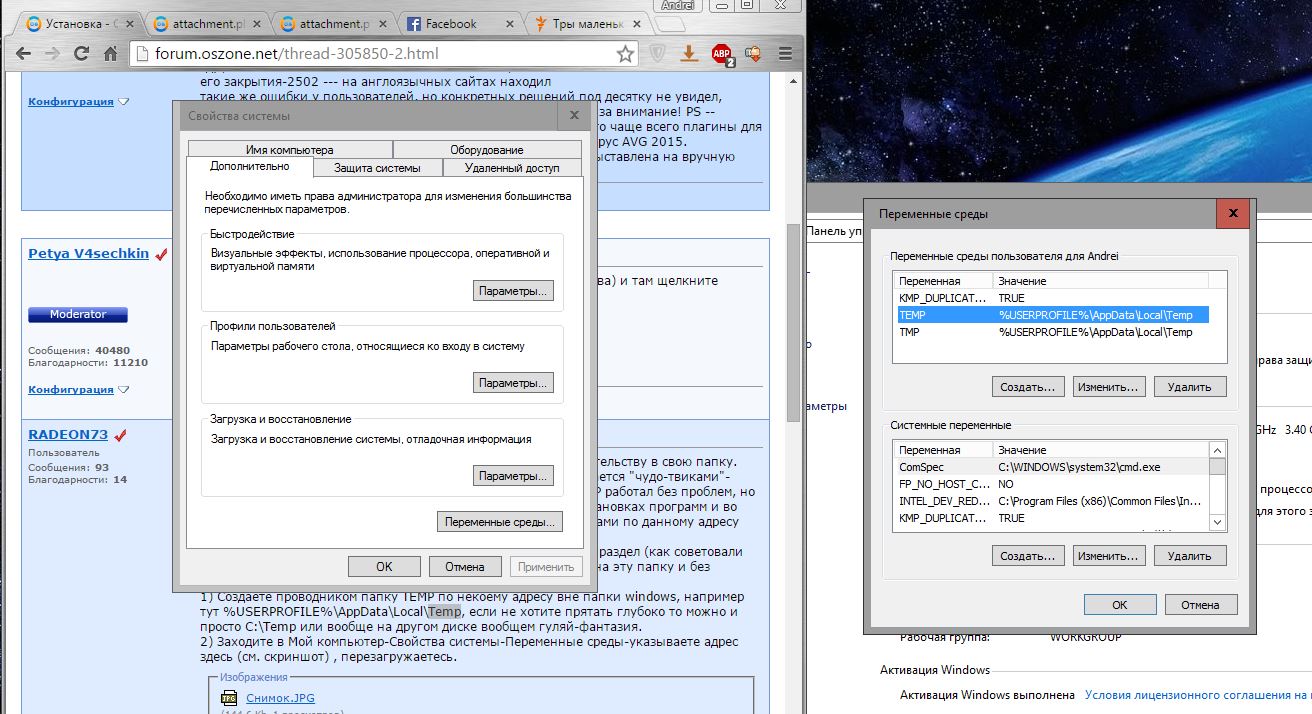Open the Chrome home page icon
Screen dimensions: 1312x714
[110, 53]
